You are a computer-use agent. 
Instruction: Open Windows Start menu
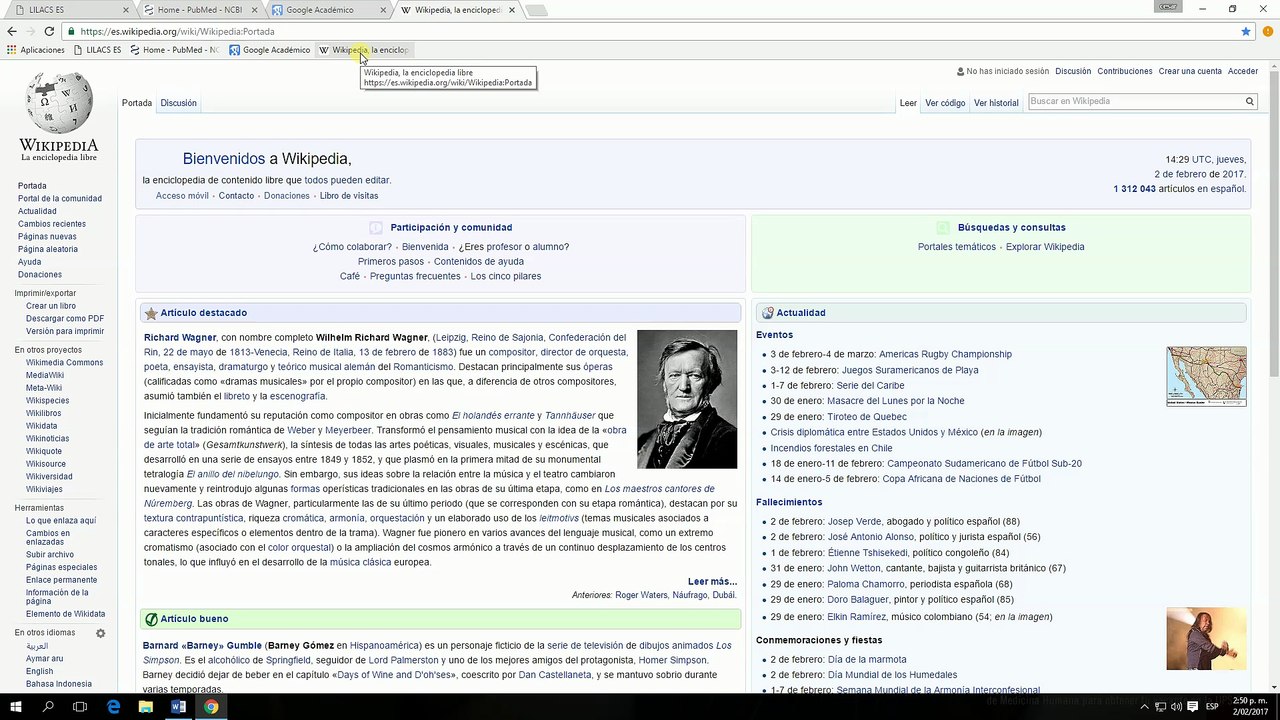pyautogui.click(x=16, y=707)
